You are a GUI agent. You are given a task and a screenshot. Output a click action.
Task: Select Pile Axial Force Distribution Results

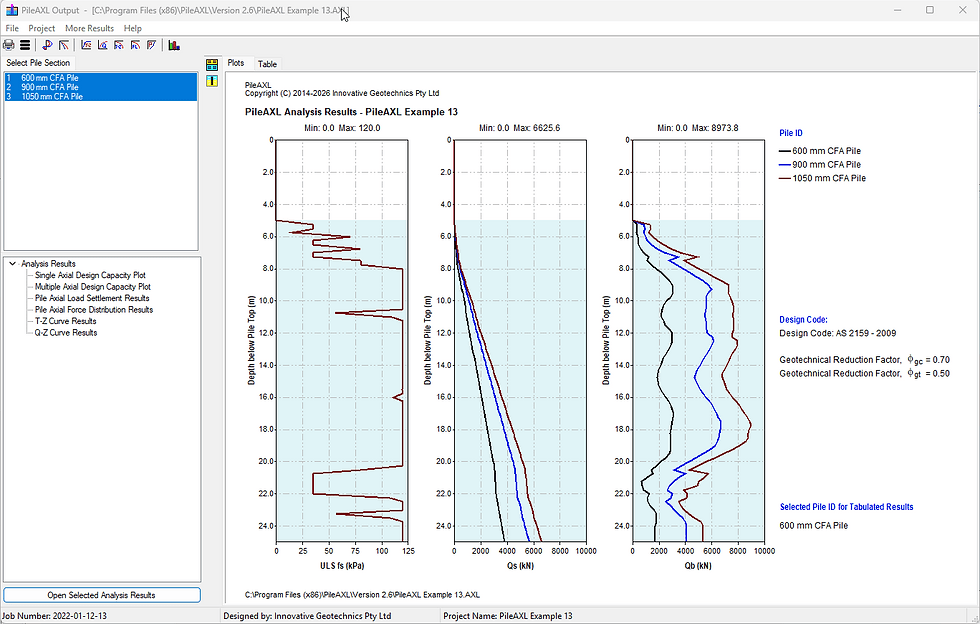tap(94, 309)
